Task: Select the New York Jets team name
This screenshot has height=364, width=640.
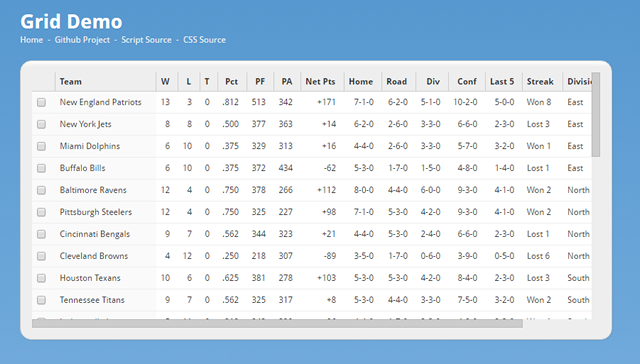Action: tap(85, 124)
